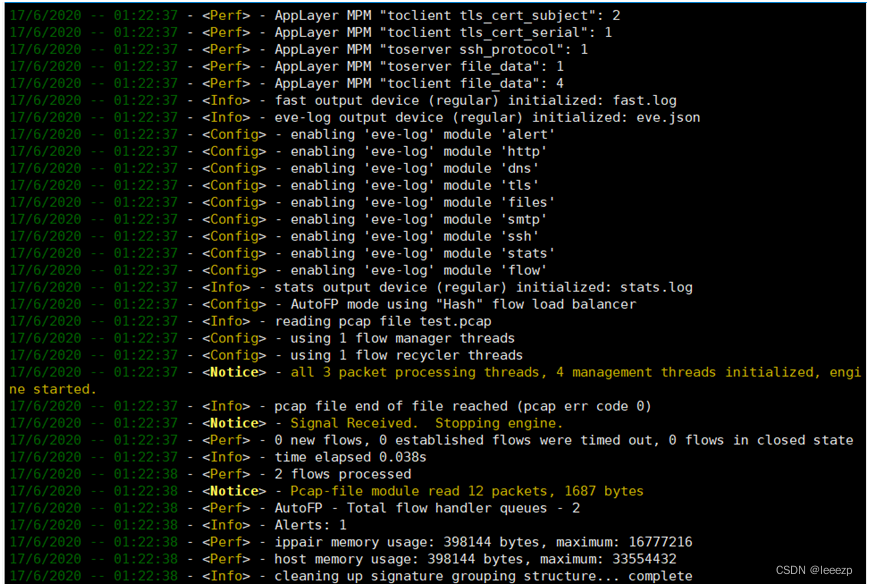Click the 'Signal Received. Stopping engine.' notice
The image size is (869, 586).
(287, 424)
